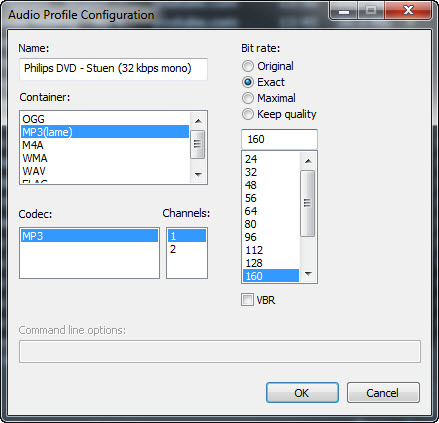Select the Original bit rate radio button
Viewport: 439px width, 423px height.
coord(248,66)
